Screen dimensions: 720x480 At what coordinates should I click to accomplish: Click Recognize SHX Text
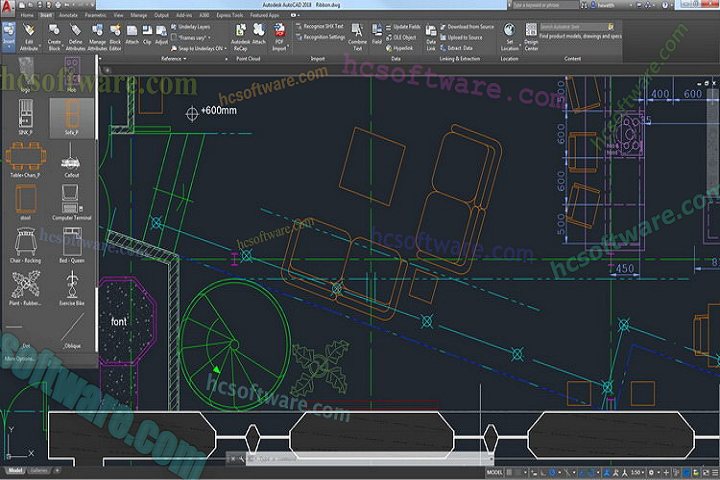point(319,26)
